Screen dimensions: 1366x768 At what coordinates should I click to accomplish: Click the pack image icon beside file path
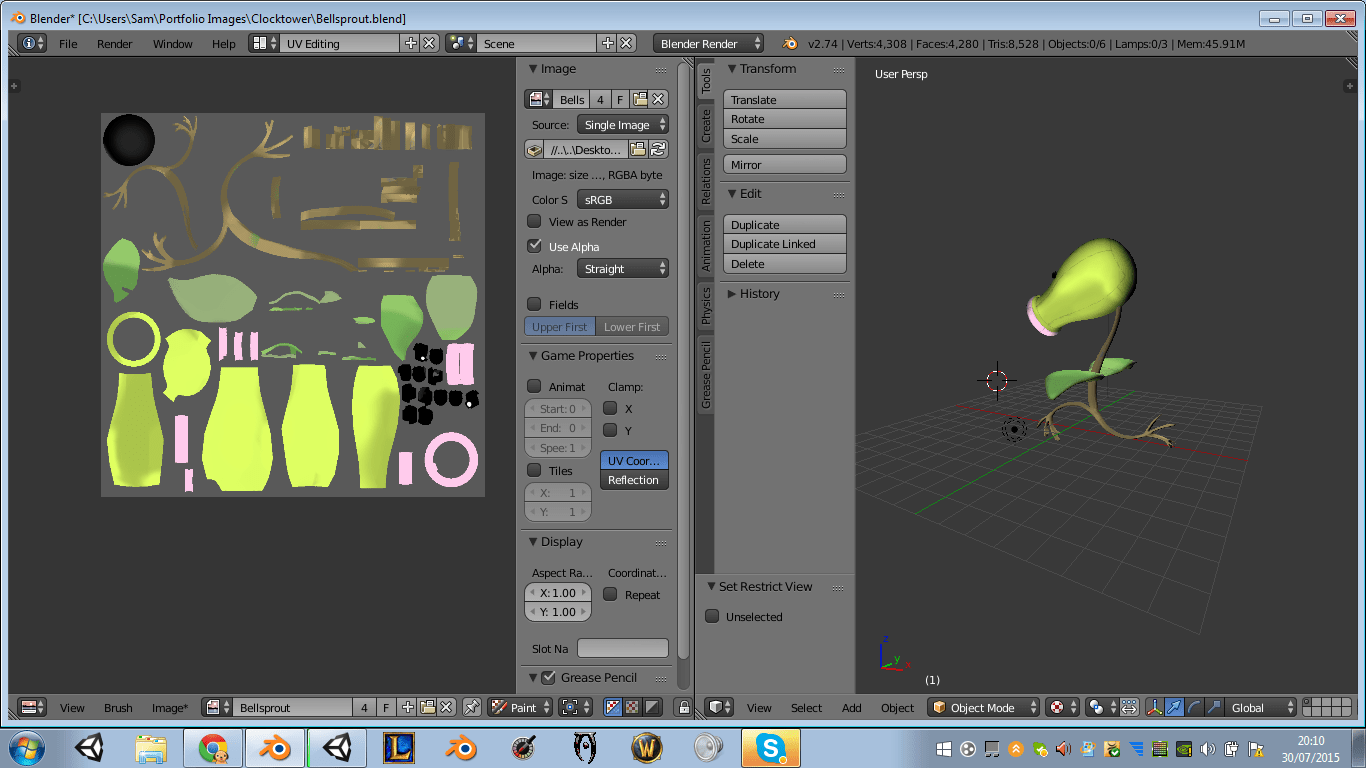click(x=535, y=149)
